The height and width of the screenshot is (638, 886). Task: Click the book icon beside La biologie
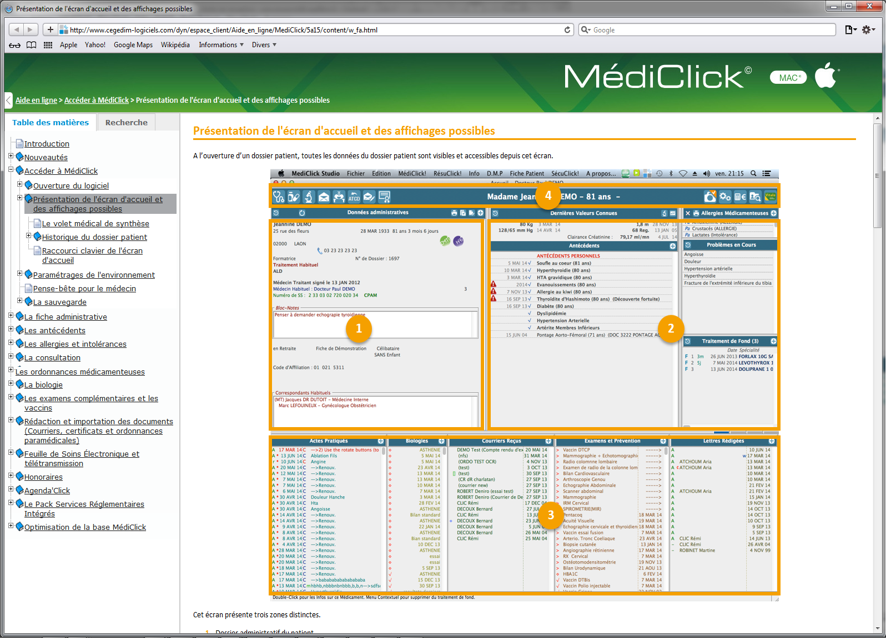pyautogui.click(x=20, y=384)
